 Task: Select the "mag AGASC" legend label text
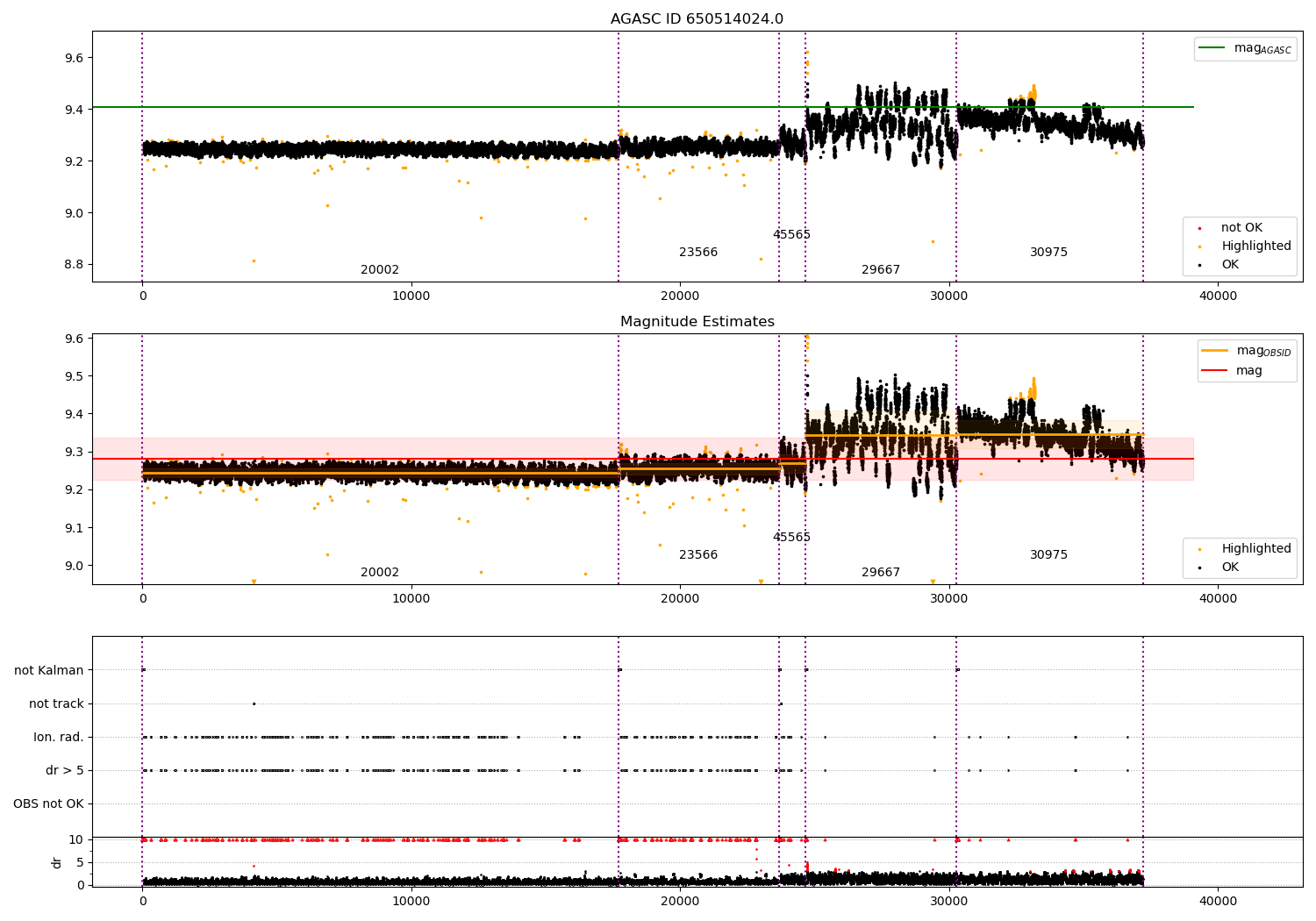point(1262,48)
